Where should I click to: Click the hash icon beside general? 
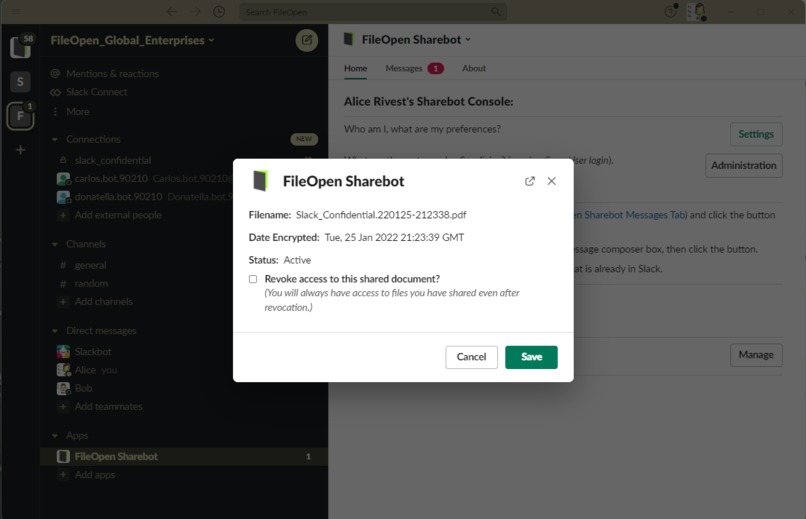63,265
